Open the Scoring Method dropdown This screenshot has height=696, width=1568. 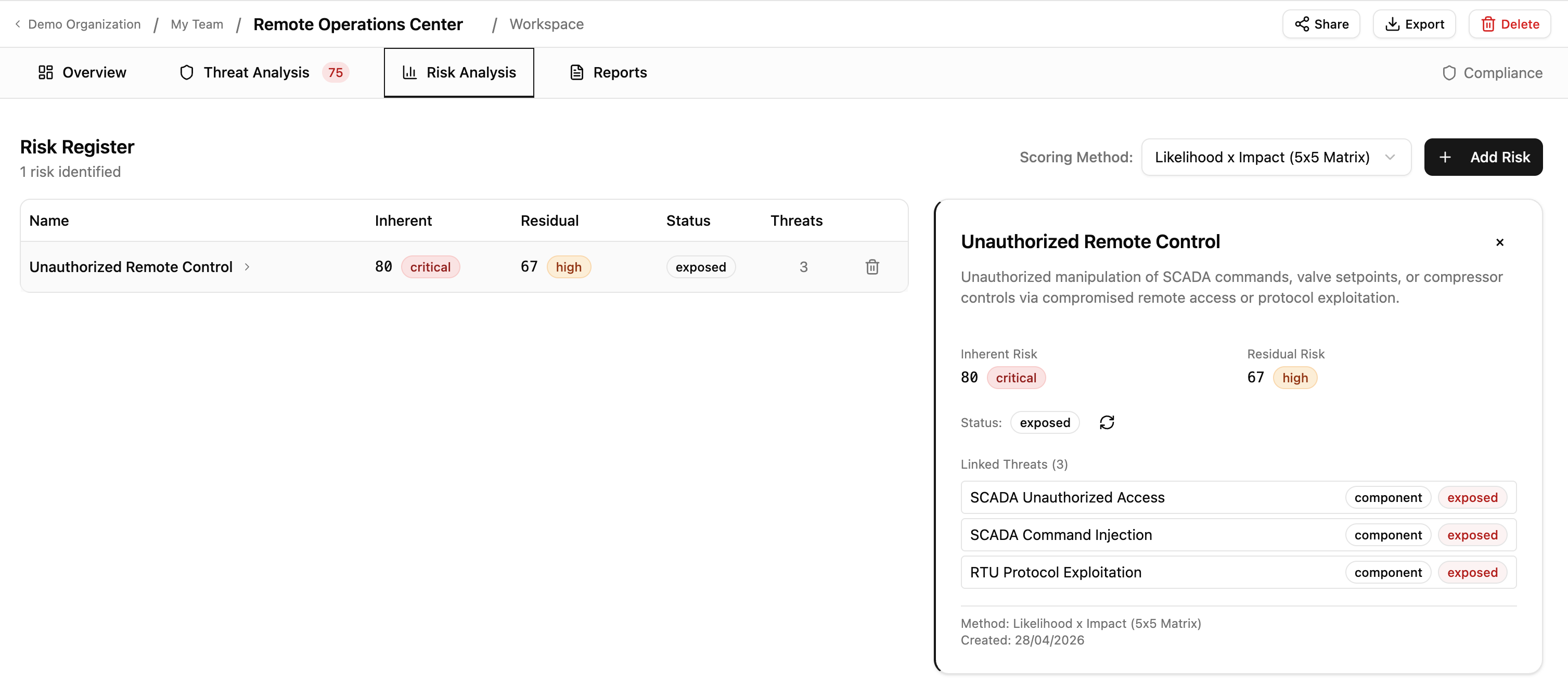[x=1276, y=157]
